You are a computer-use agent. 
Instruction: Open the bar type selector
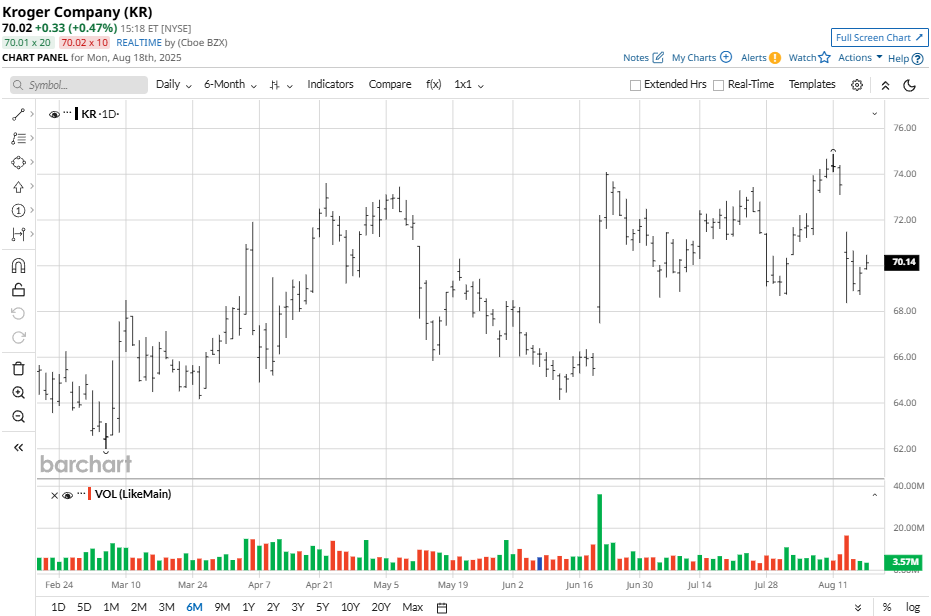tap(281, 85)
